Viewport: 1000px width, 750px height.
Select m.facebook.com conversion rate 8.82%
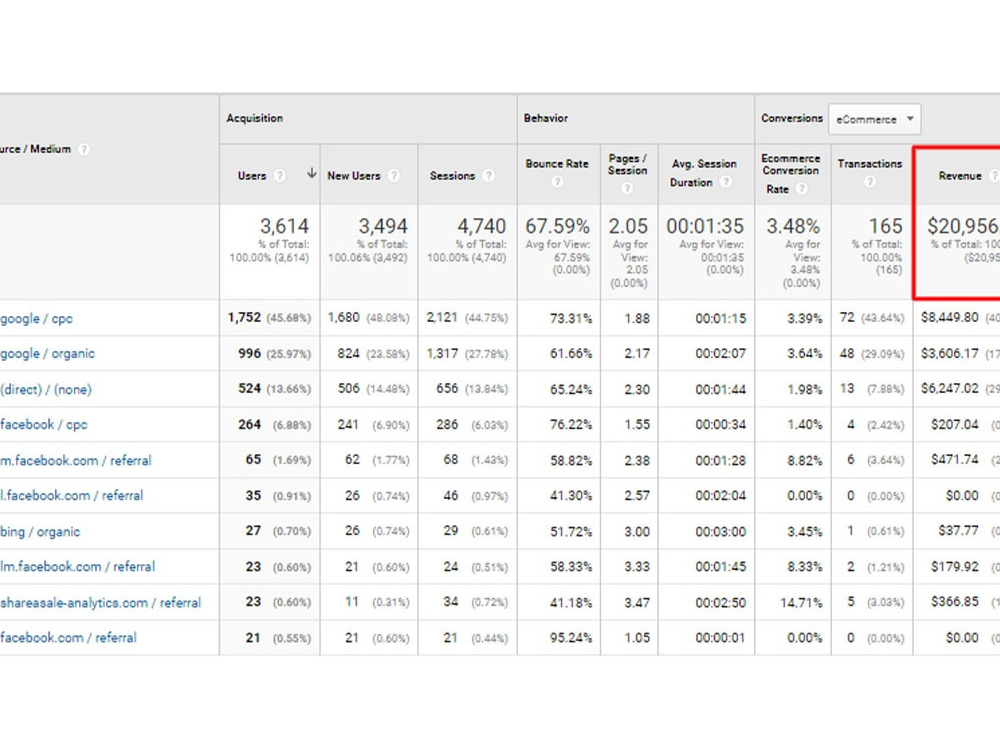804,460
